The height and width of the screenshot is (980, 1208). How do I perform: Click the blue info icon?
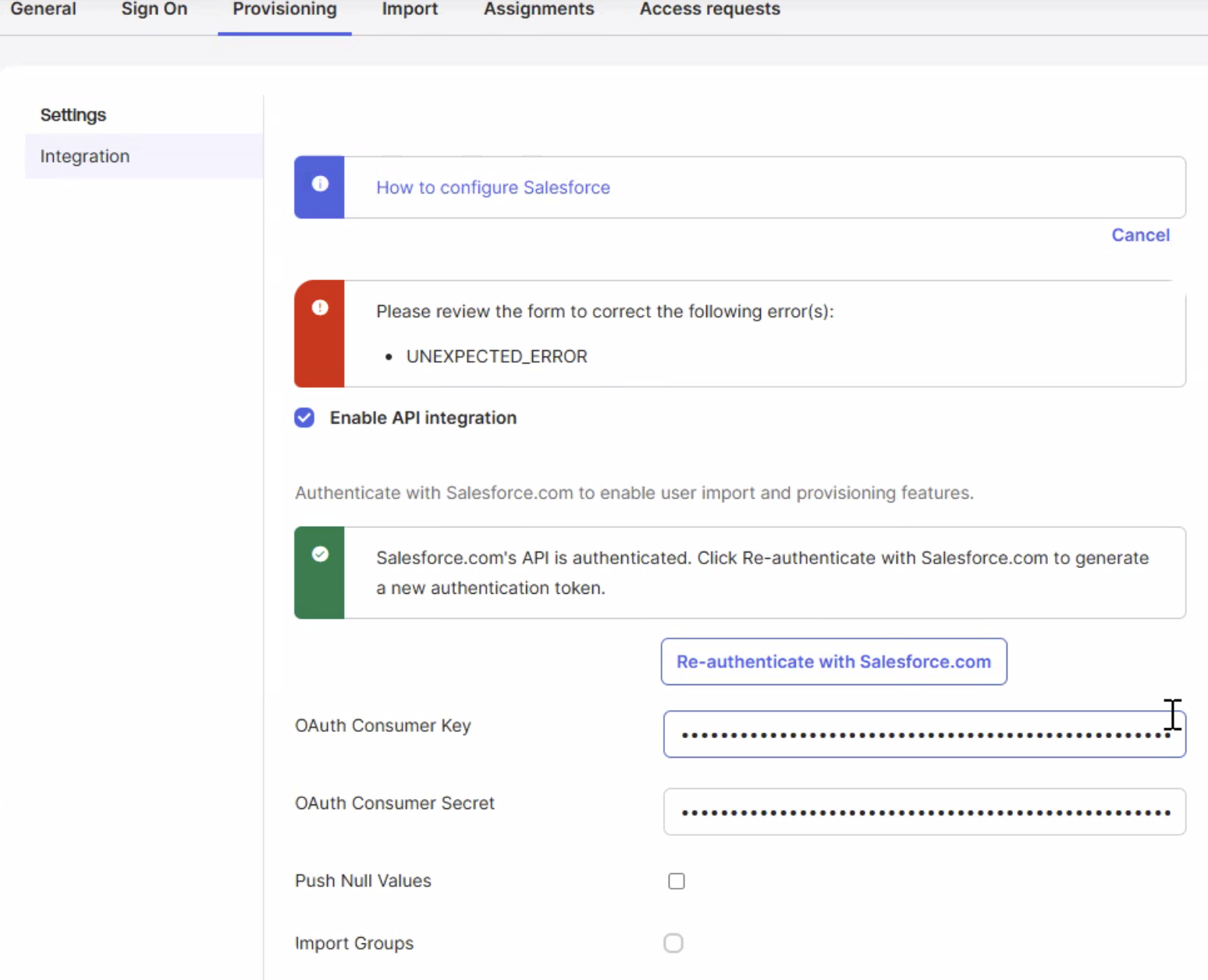pyautogui.click(x=320, y=183)
